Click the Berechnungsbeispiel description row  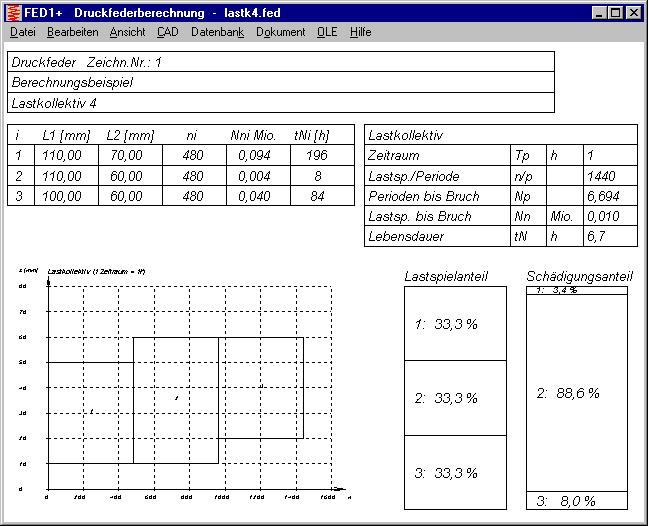(x=280, y=82)
